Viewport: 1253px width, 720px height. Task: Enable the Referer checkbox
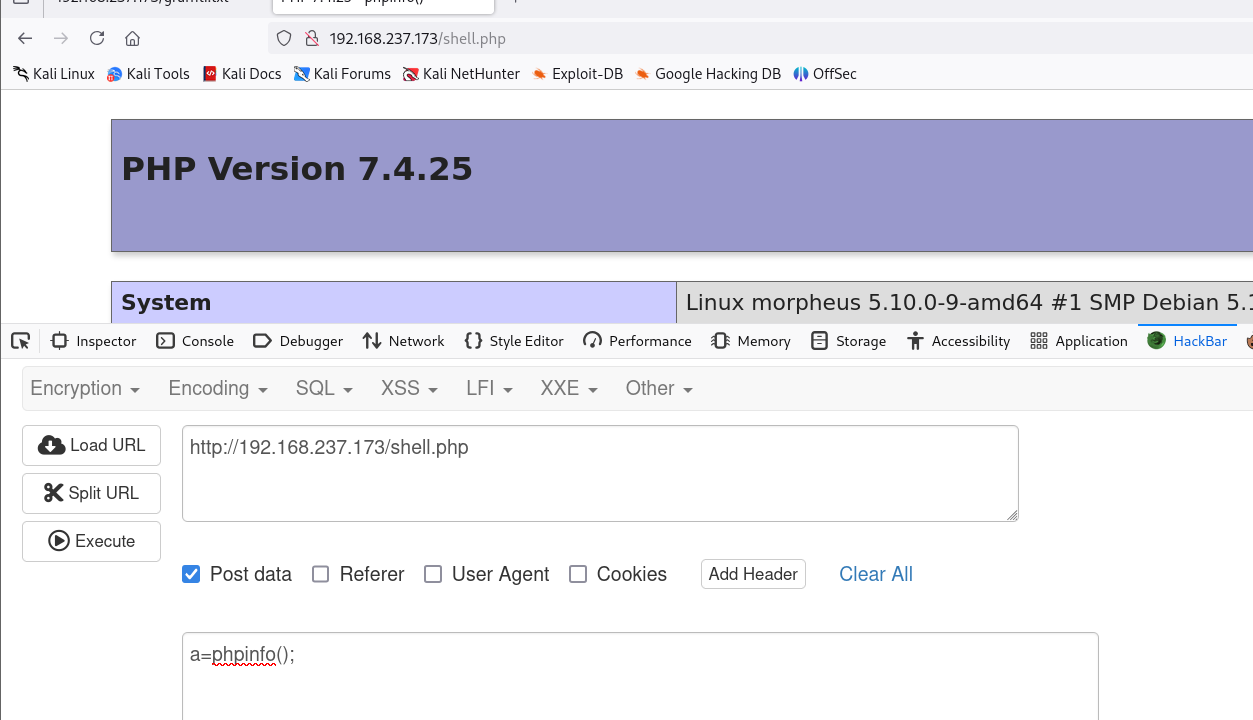coord(320,574)
